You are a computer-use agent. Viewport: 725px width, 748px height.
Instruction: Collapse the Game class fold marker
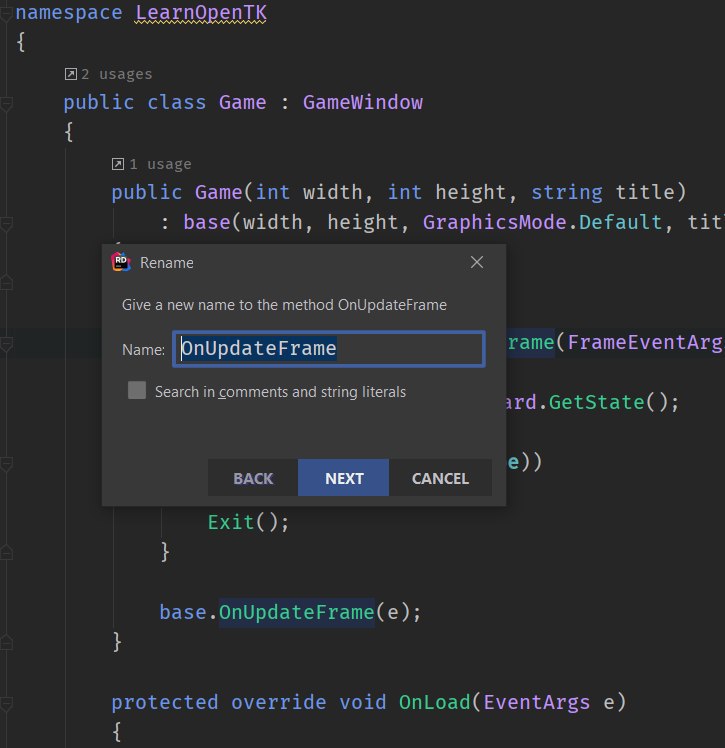[x=6, y=104]
